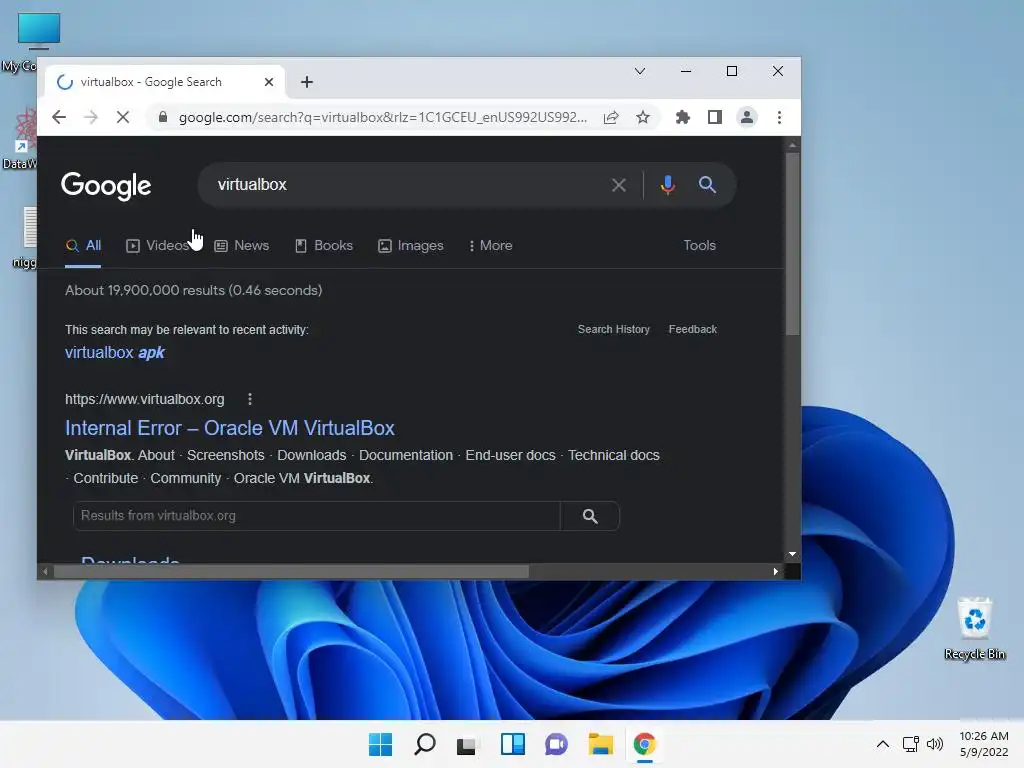Screen dimensions: 1024x768
Task: Open Task View on the taskbar
Action: coord(468,744)
